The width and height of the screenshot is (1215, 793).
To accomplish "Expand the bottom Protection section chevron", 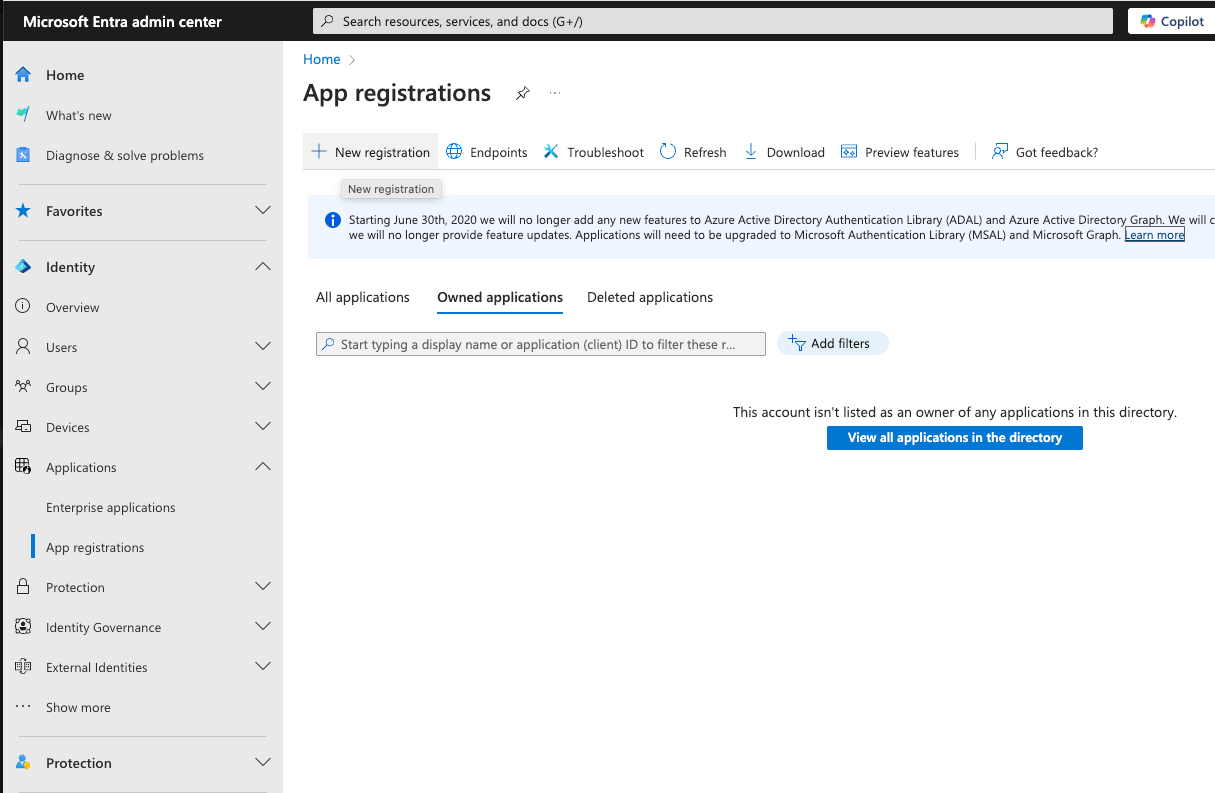I will [x=263, y=763].
